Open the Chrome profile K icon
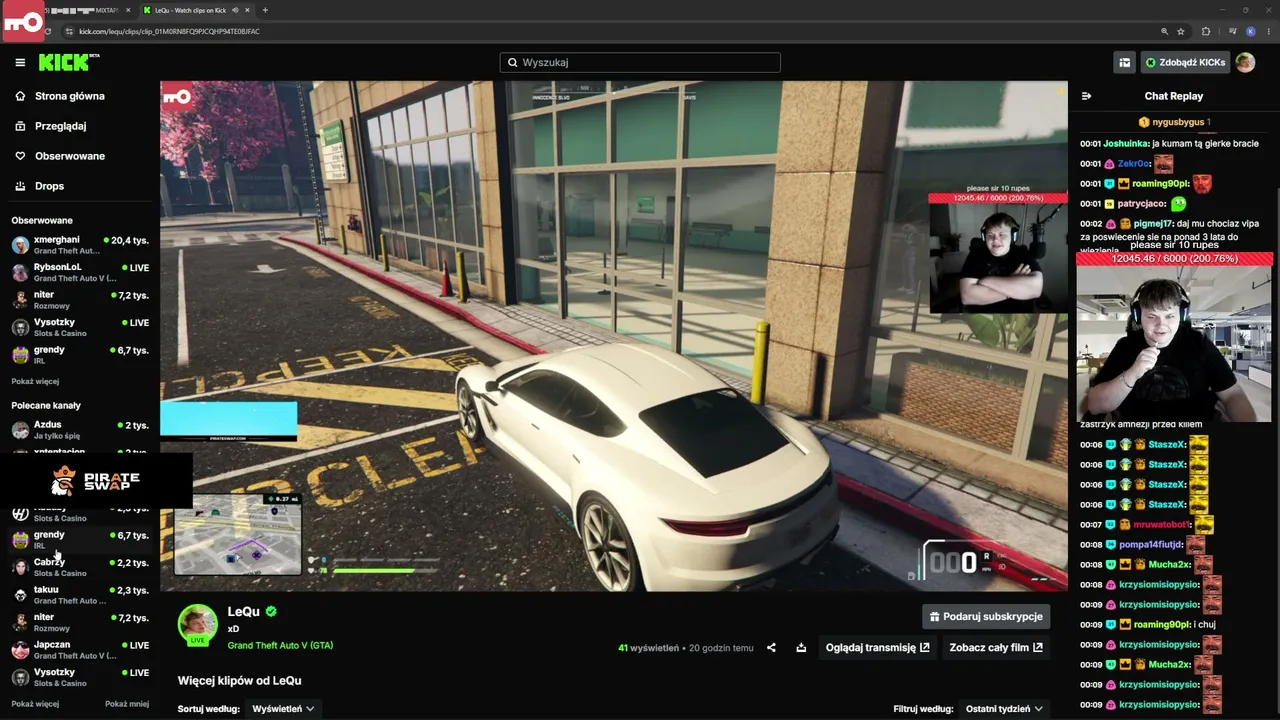This screenshot has height=720, width=1280. 1251,31
